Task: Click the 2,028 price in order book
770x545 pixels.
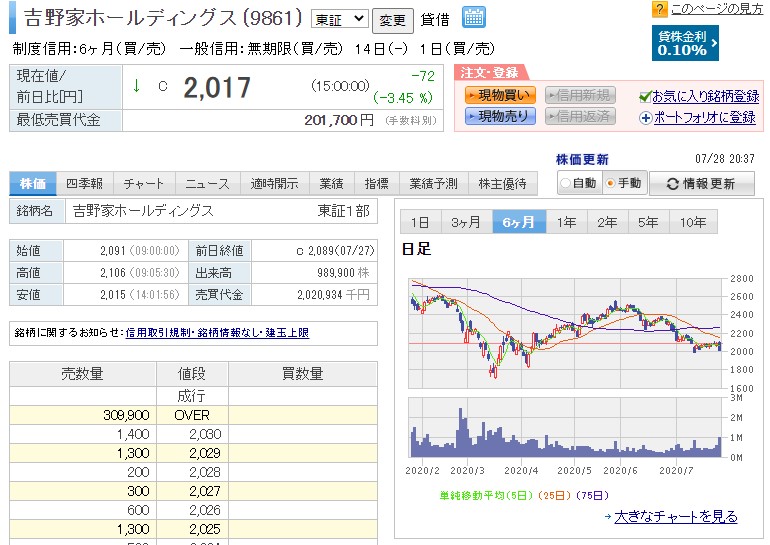Action: click(205, 472)
